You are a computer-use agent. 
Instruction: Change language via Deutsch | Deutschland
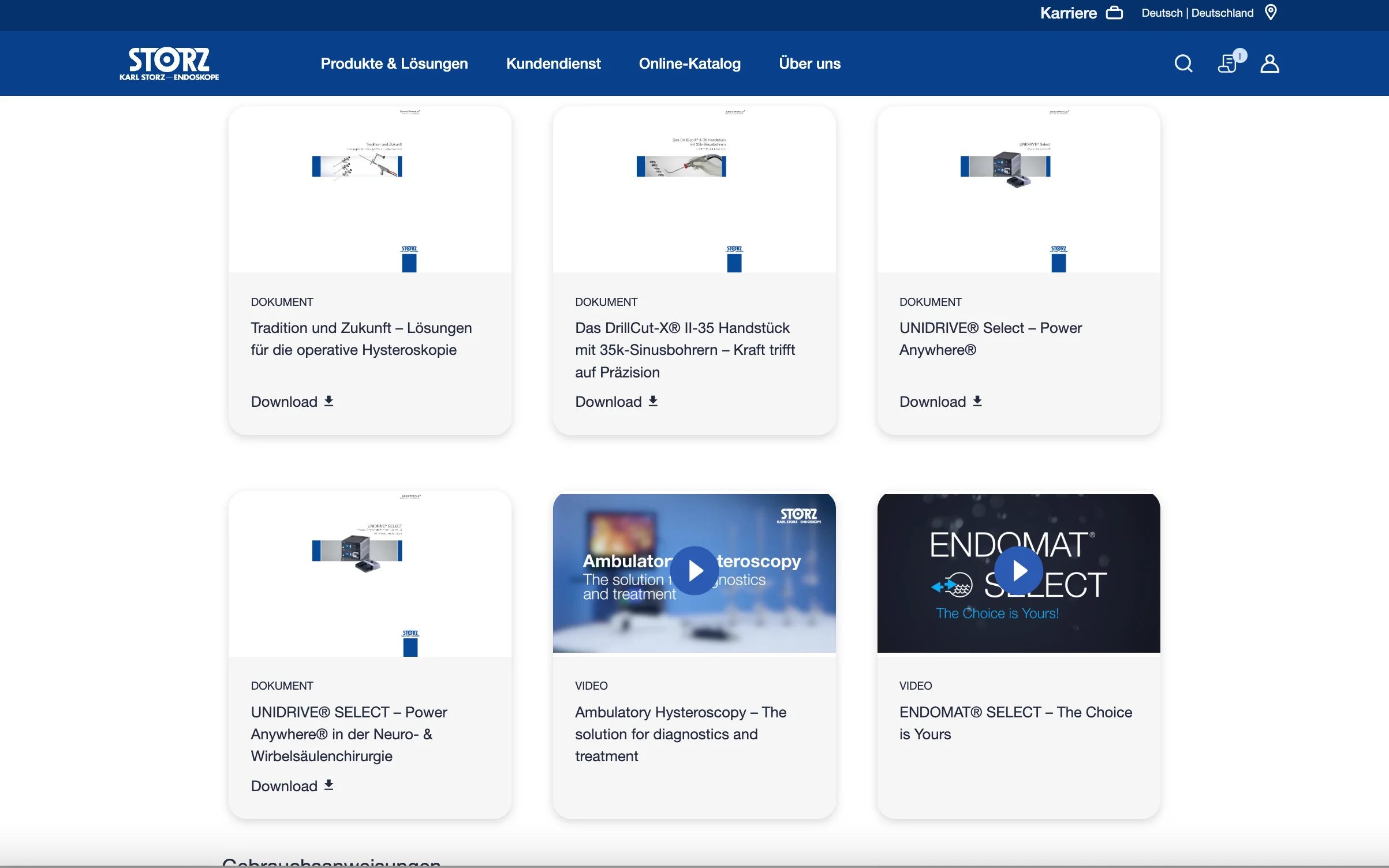click(x=1197, y=13)
